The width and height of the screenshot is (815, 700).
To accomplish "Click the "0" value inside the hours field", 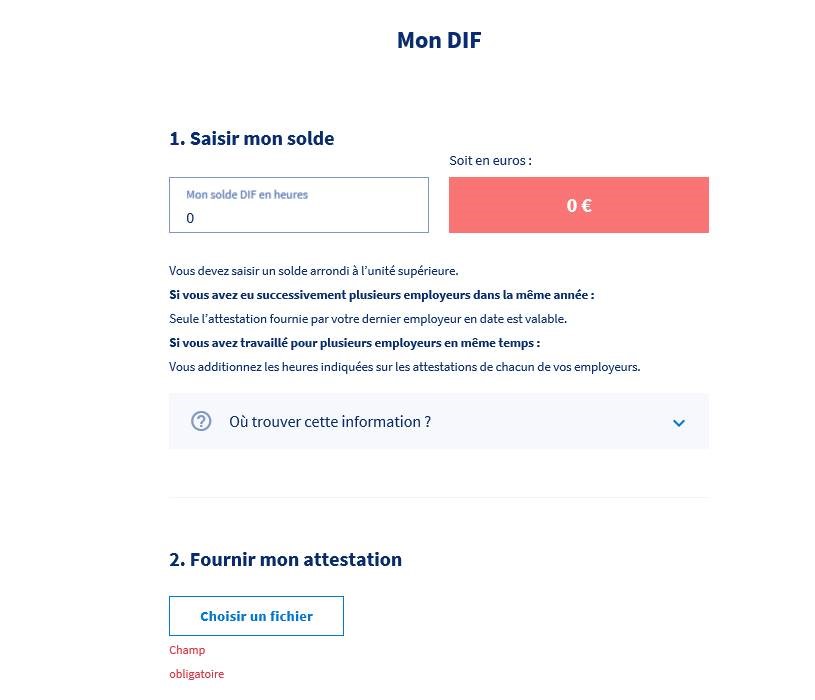I will [191, 218].
